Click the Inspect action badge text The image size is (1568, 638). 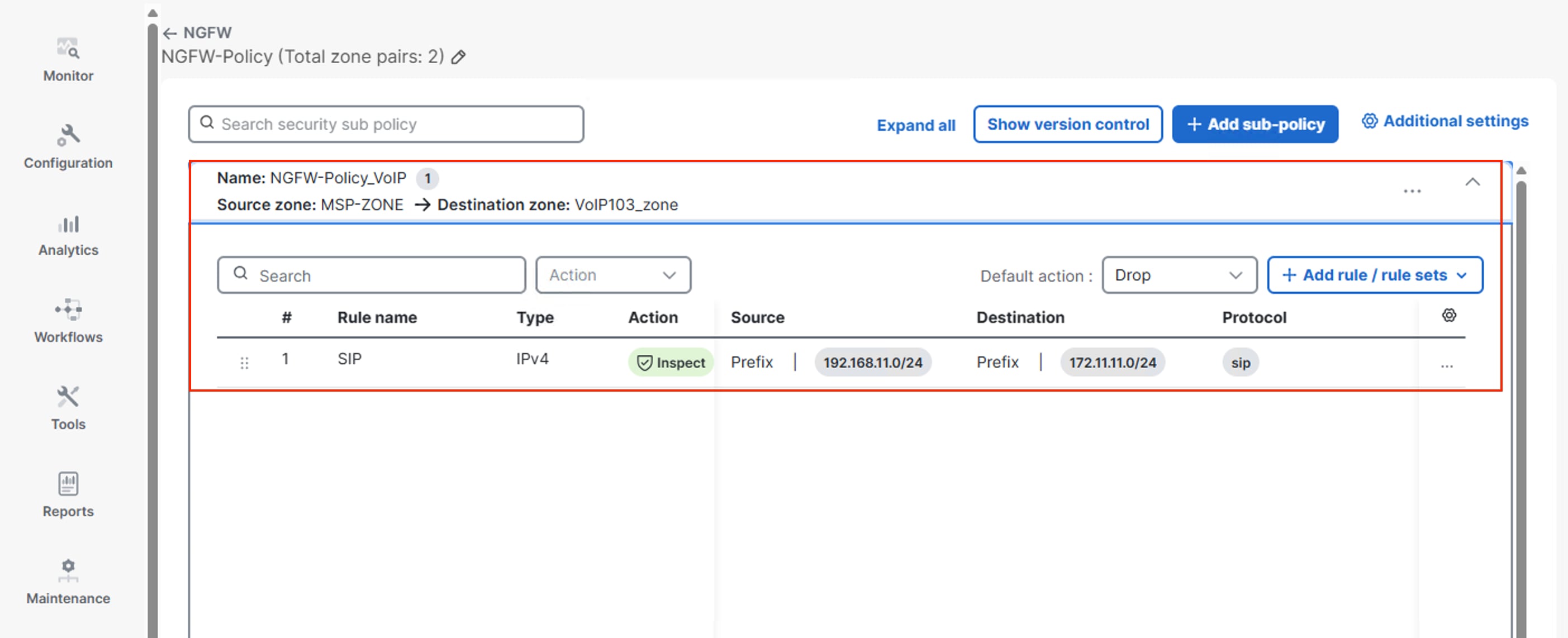tap(681, 363)
